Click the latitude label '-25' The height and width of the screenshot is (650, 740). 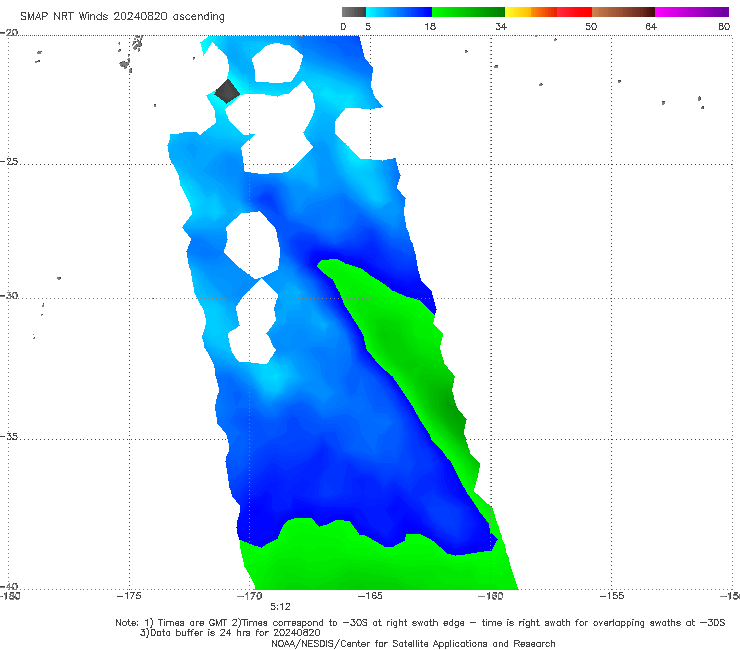9,161
